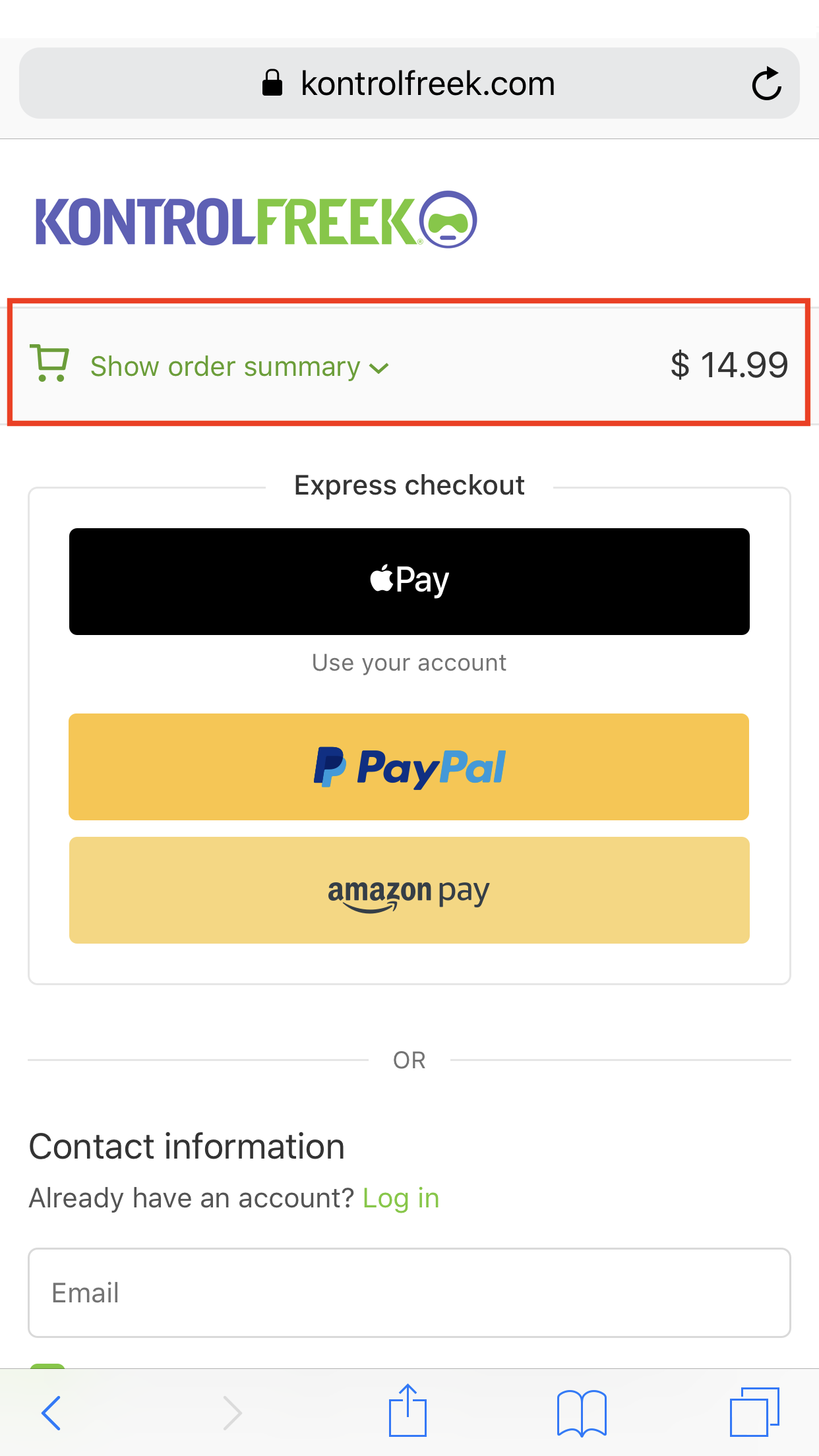Click the chevron beside order summary

pyautogui.click(x=379, y=368)
